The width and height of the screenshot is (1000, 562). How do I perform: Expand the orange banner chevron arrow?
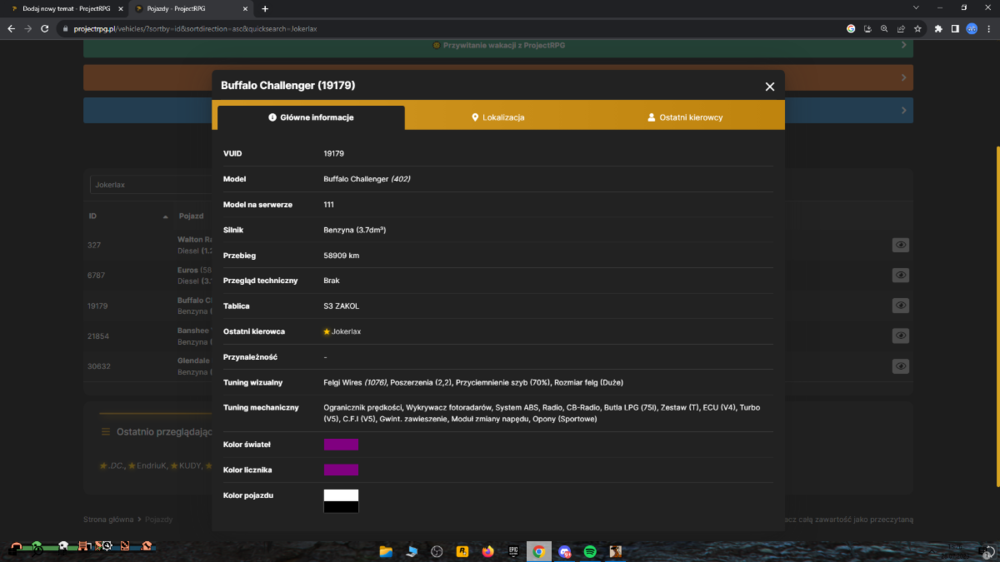(x=904, y=78)
